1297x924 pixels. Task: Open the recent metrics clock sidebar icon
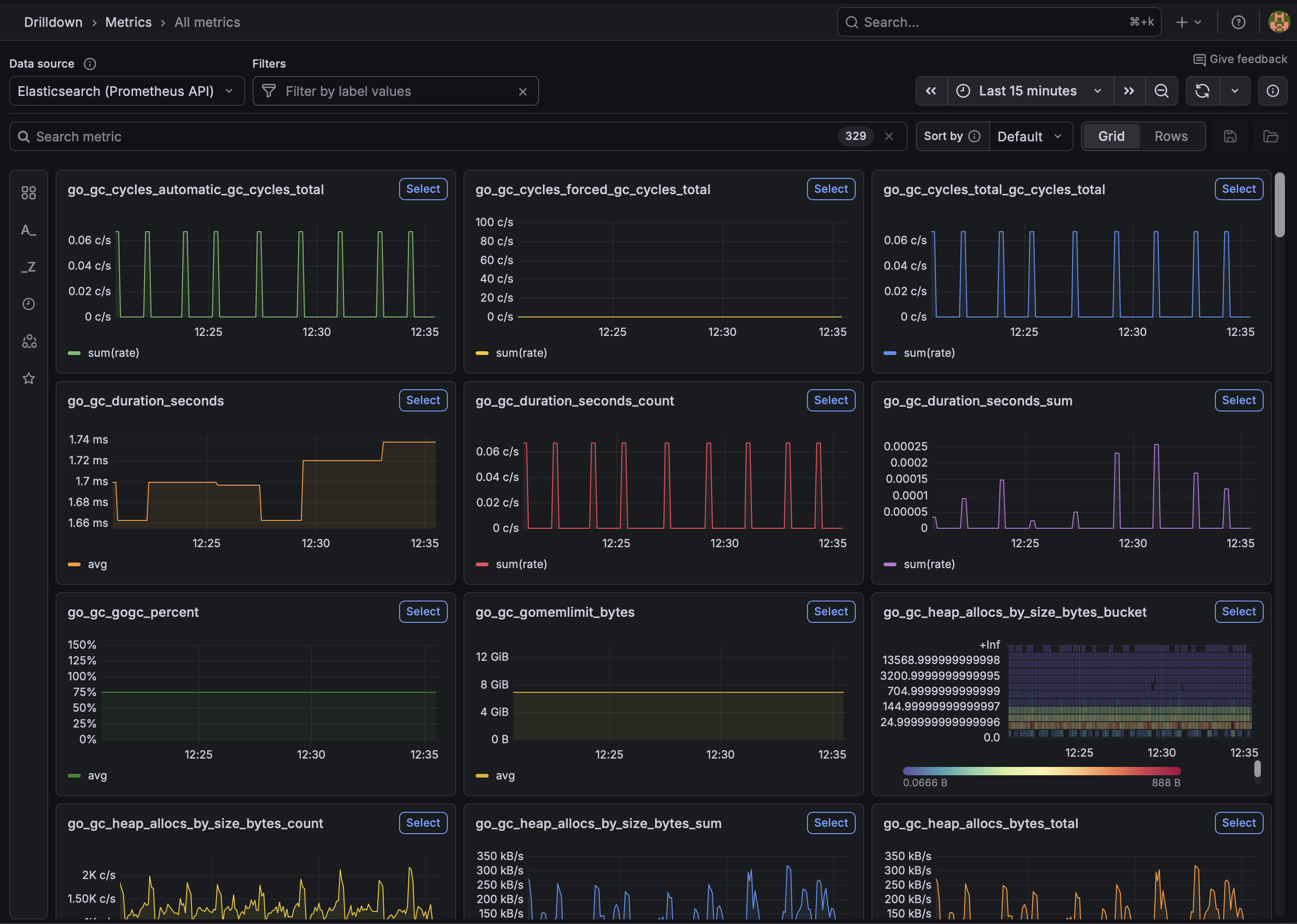point(28,304)
